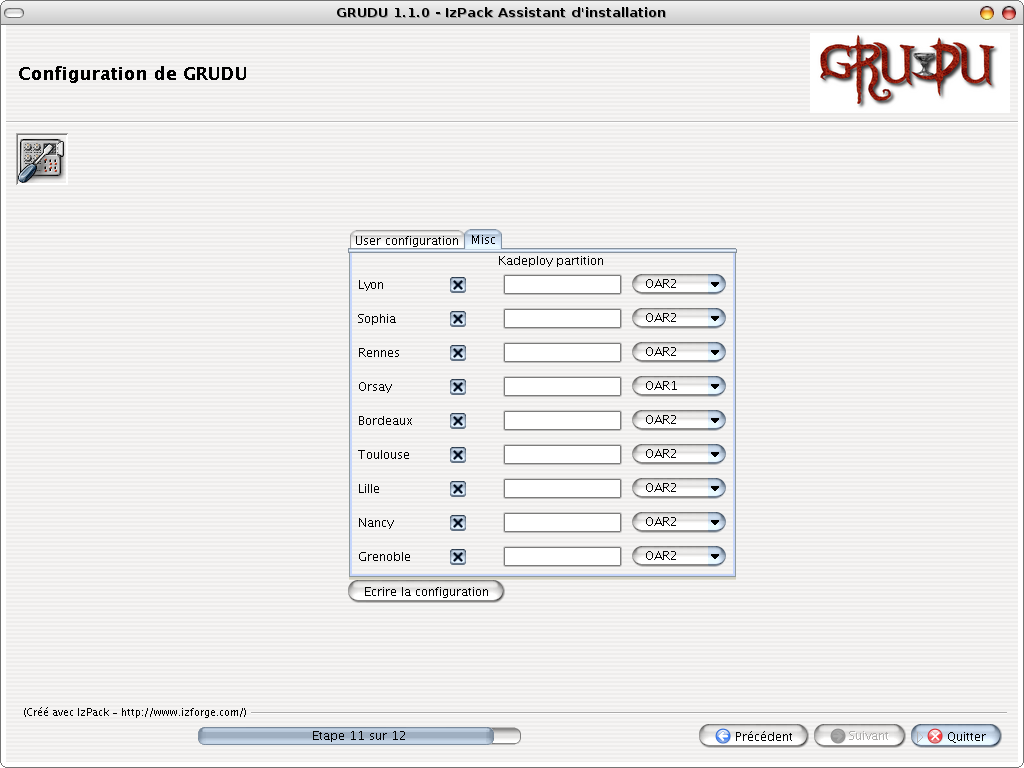This screenshot has width=1024, height=768.
Task: Toggle the Lille checkbox
Action: (458, 488)
